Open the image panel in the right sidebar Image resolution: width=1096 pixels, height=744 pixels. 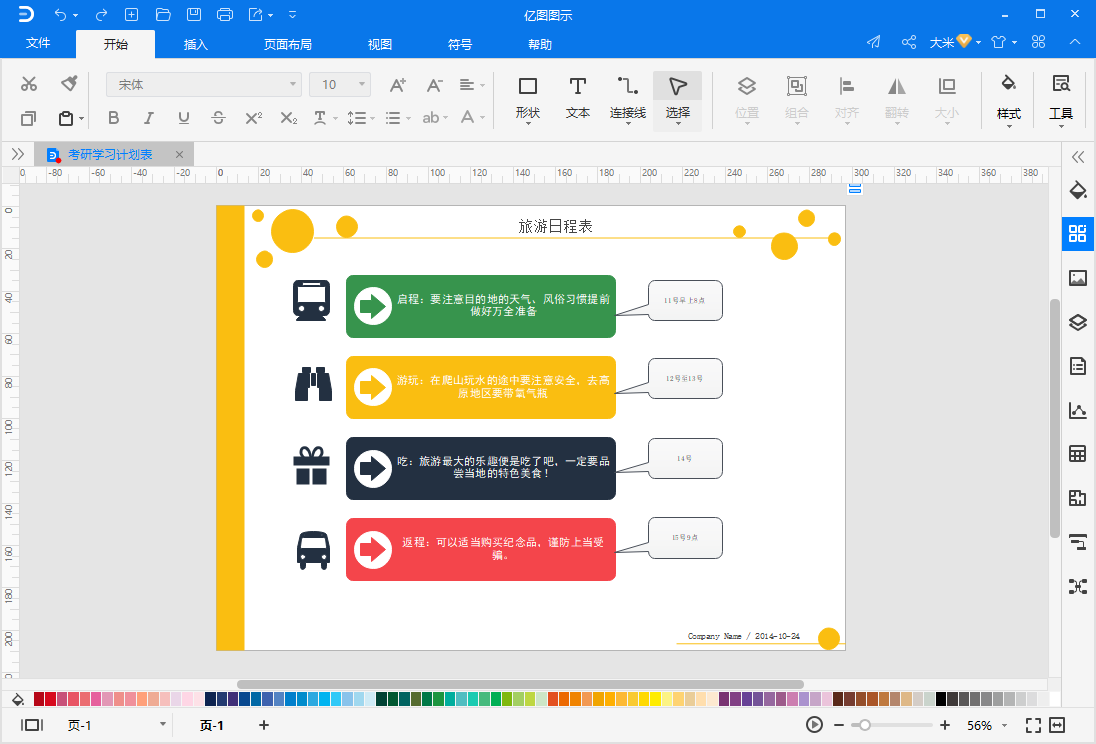(1078, 278)
